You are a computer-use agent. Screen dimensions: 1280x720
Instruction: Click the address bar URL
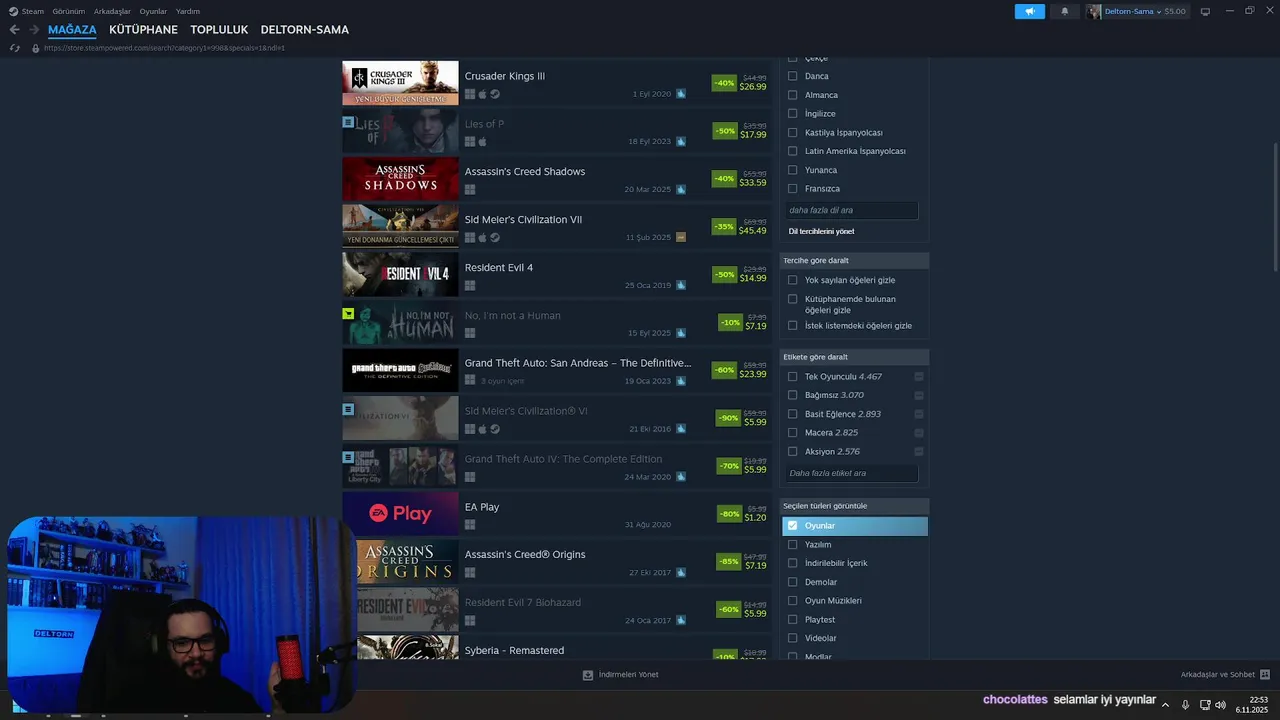click(x=164, y=48)
